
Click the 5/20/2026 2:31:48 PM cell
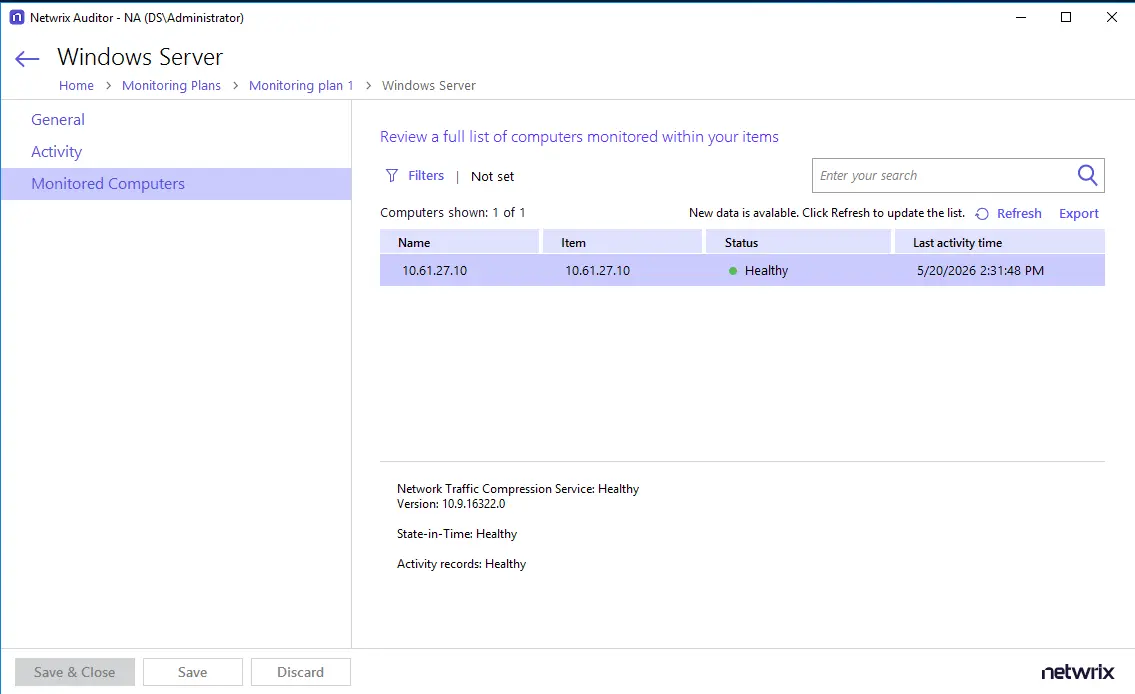pos(980,271)
